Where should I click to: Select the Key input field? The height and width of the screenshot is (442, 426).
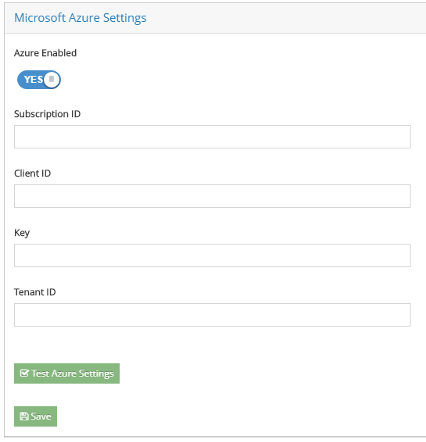(x=212, y=255)
